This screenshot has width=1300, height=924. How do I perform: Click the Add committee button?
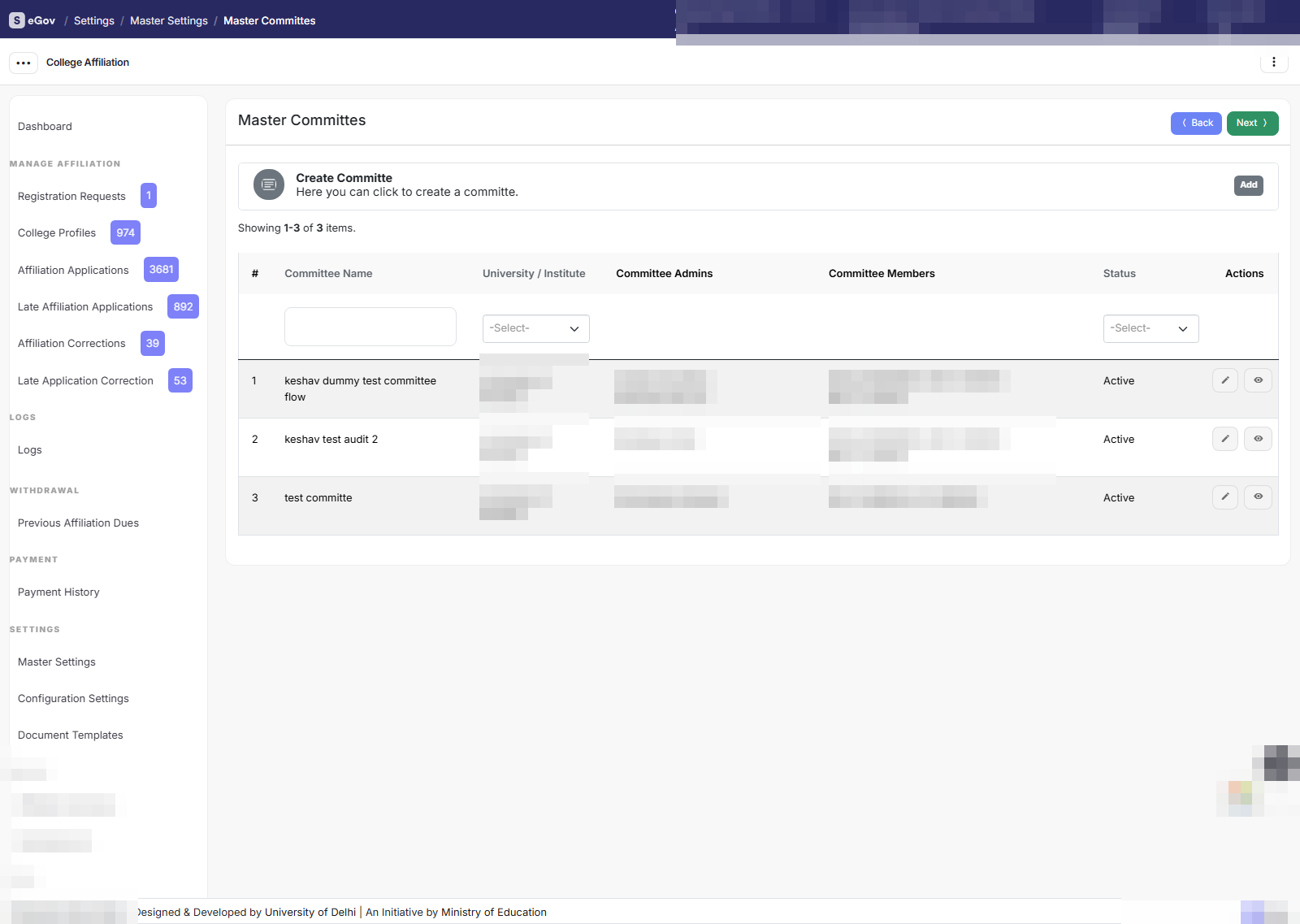tap(1249, 185)
